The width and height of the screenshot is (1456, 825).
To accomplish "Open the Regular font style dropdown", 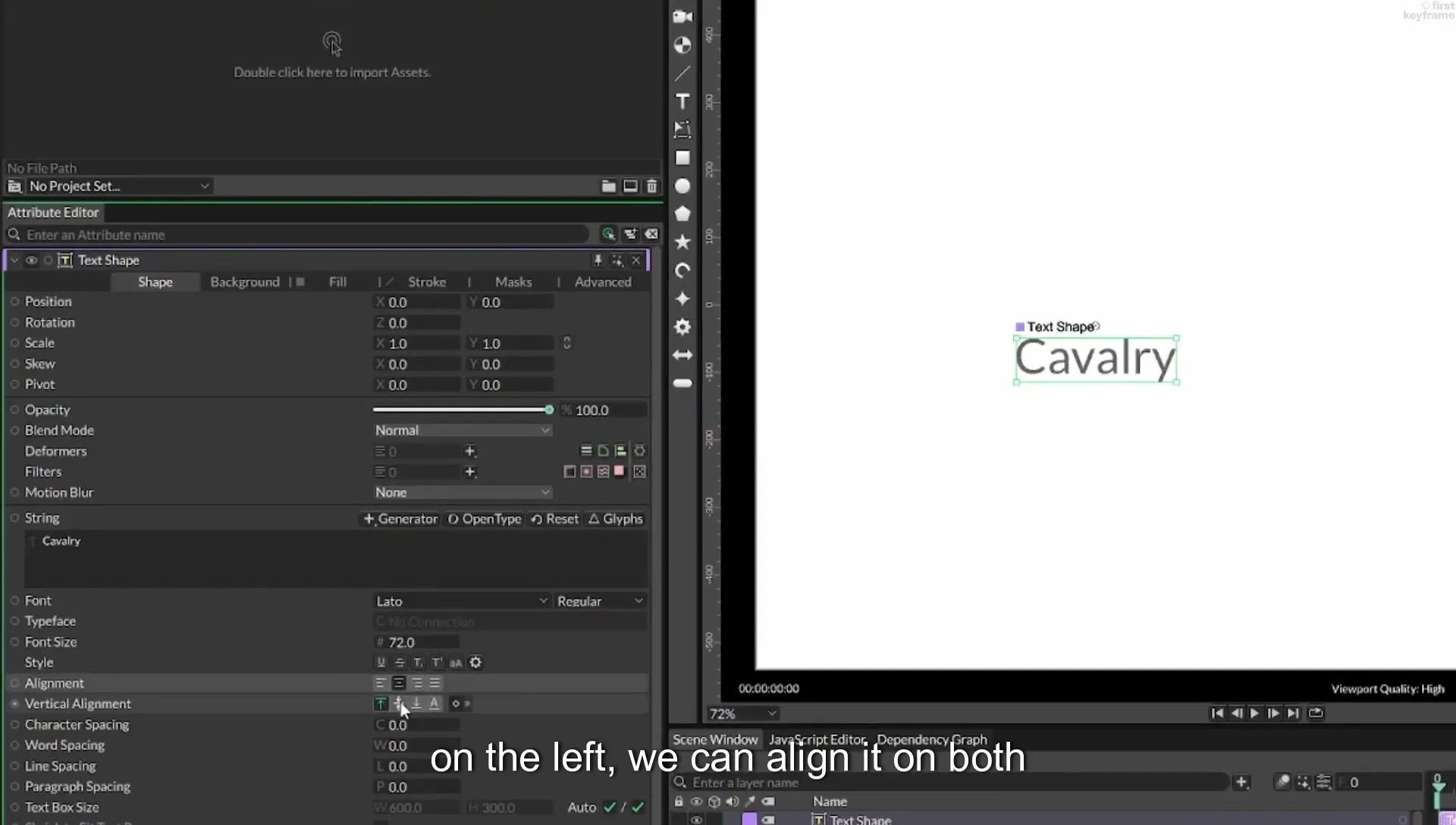I will (600, 601).
